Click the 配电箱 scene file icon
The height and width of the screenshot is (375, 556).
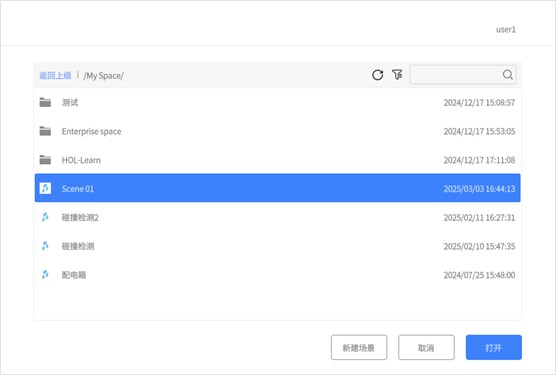(45, 274)
